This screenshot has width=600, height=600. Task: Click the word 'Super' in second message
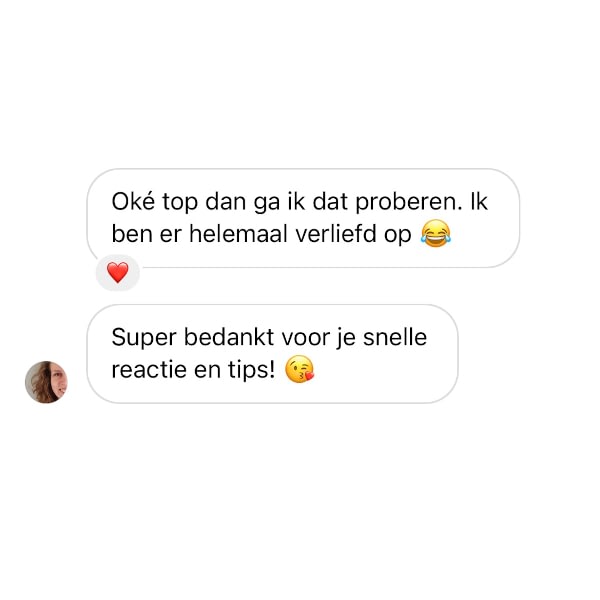point(144,339)
